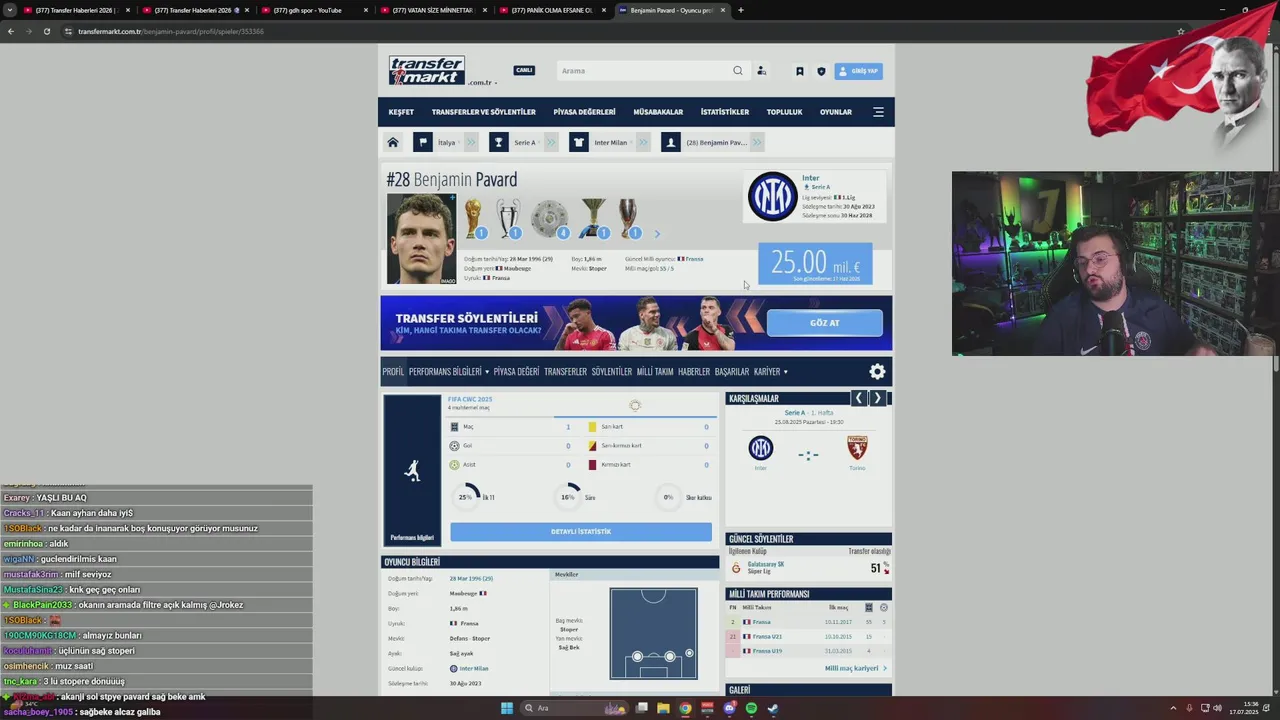Viewport: 1280px width, 720px height.
Task: Open a new browser tab
Action: click(x=740, y=10)
